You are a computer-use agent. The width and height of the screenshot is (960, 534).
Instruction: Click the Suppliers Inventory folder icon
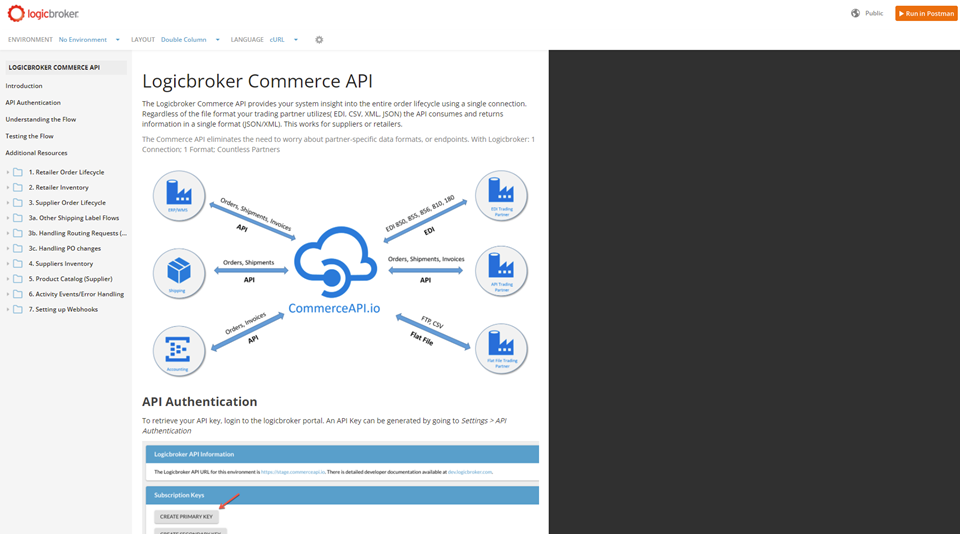[18, 264]
